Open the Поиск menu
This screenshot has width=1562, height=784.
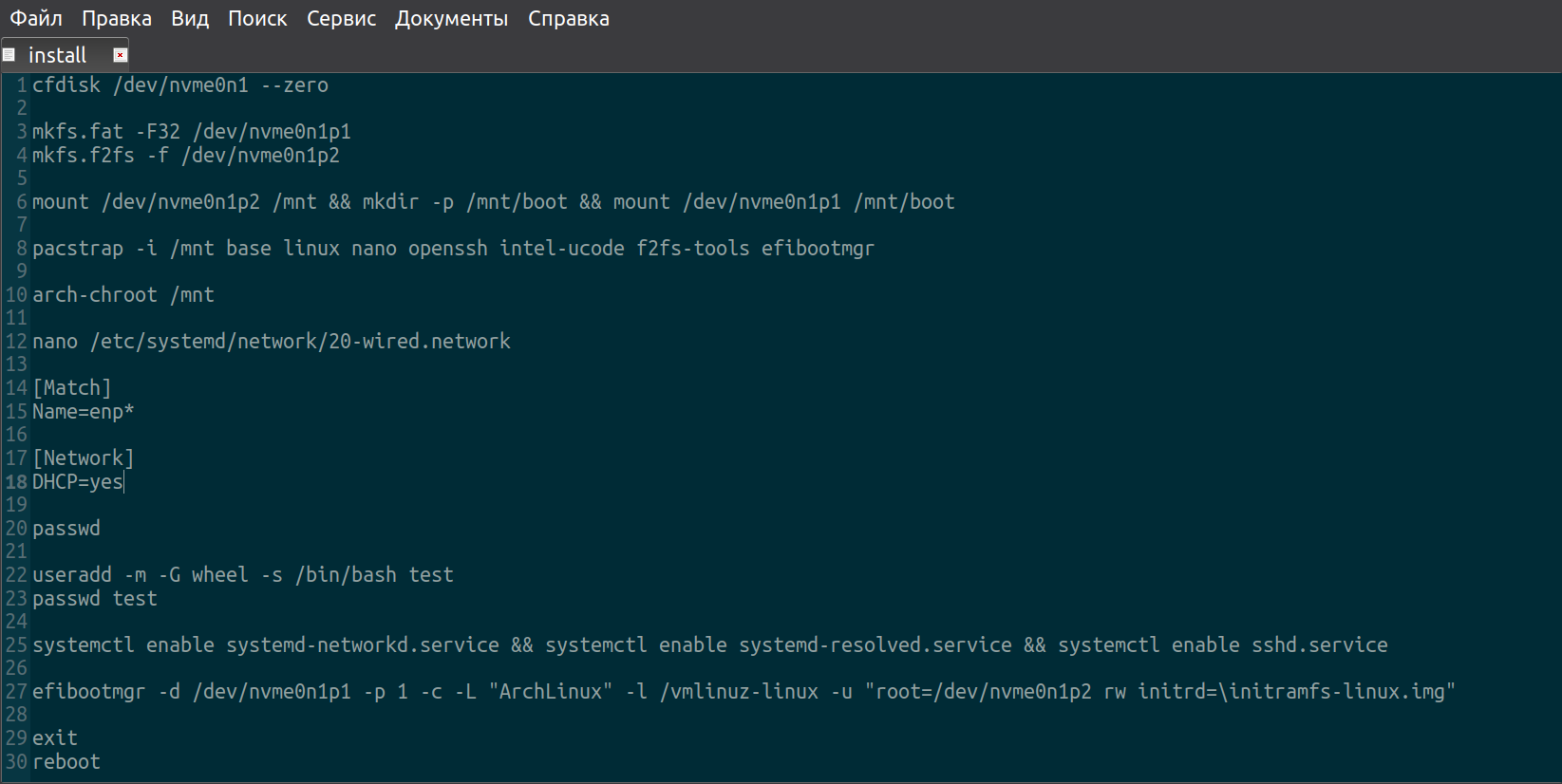257,19
